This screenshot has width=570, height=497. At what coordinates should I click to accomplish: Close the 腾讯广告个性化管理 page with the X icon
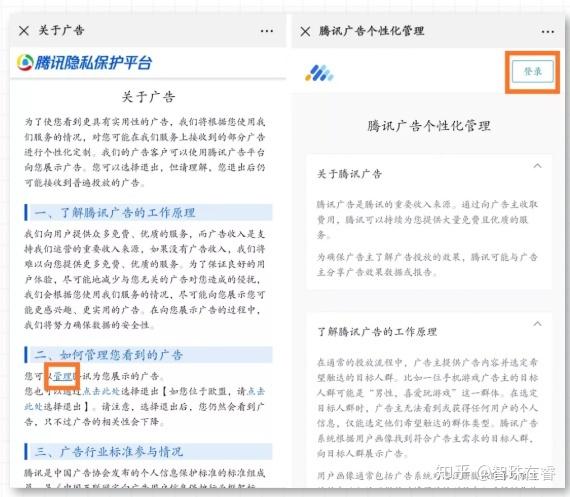click(x=305, y=32)
